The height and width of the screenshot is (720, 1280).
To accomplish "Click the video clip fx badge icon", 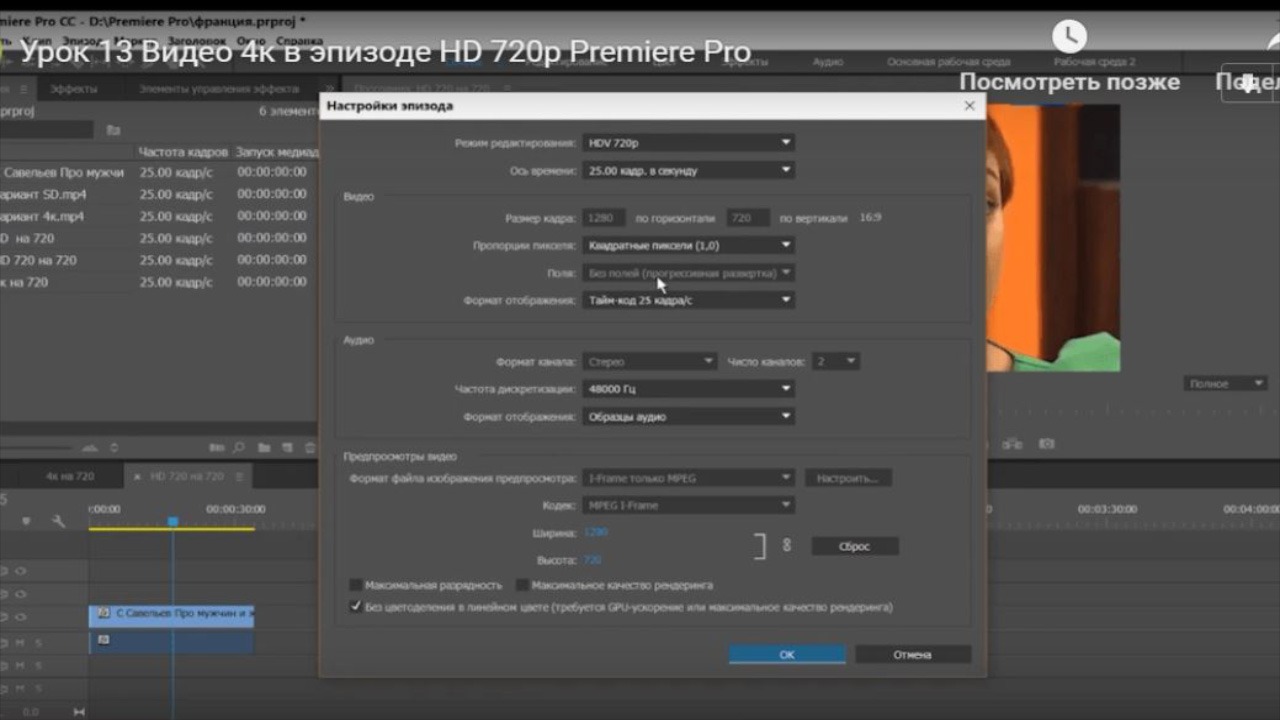I will coord(103,612).
